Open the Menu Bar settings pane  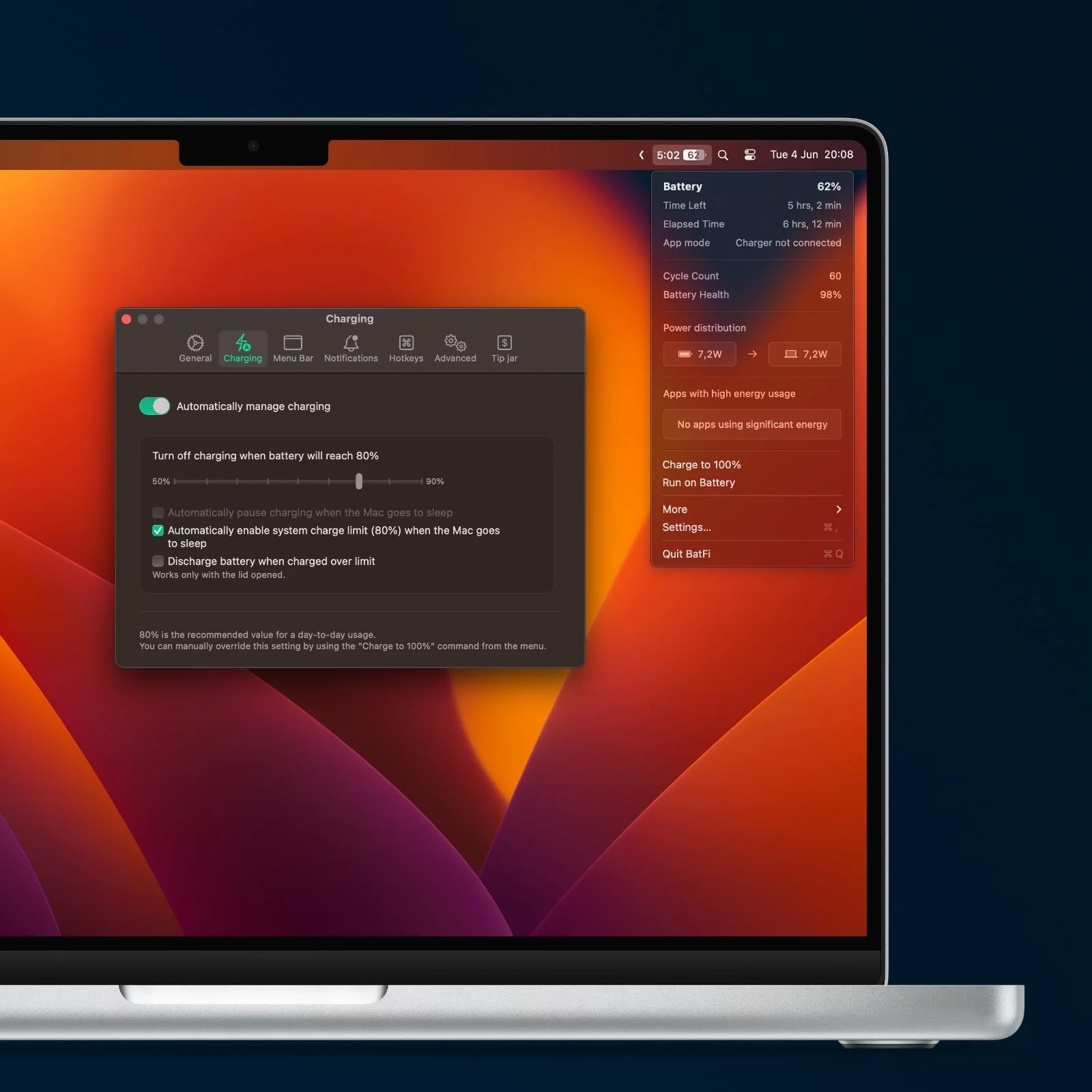[293, 348]
